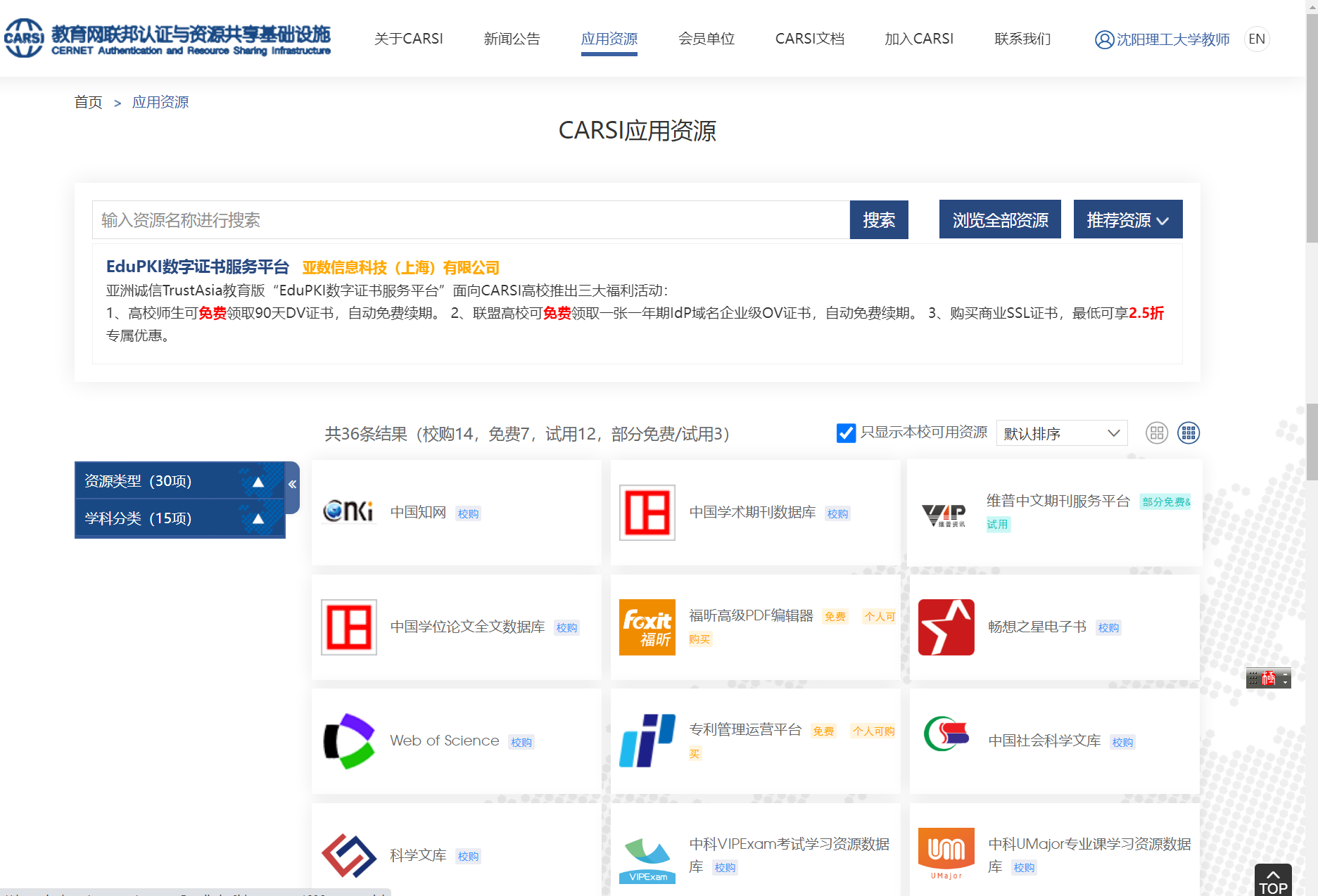Open 中国学术期刊数据库 logo icon
The width and height of the screenshot is (1318, 896).
click(647, 513)
